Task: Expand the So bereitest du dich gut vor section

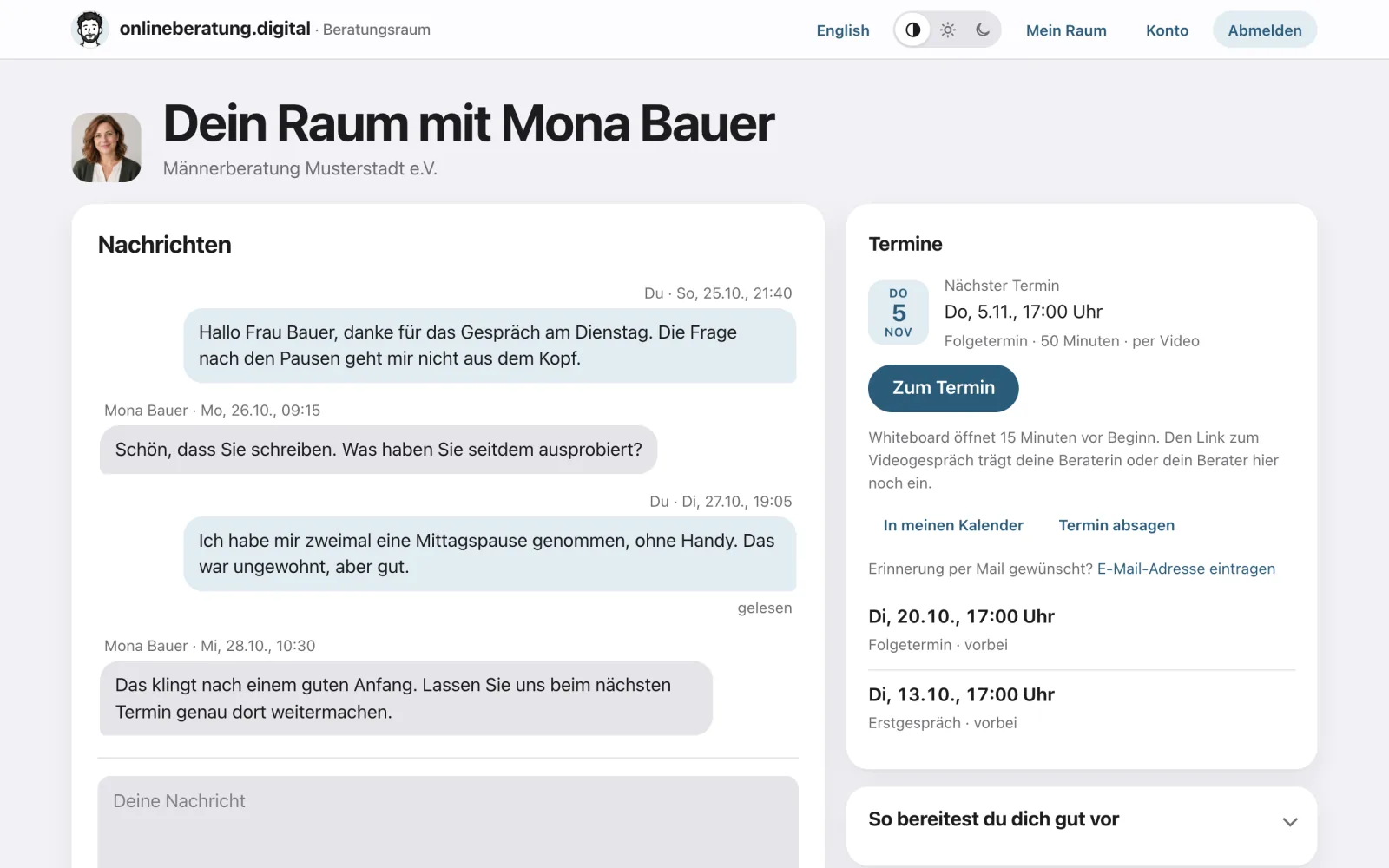Action: pyautogui.click(x=1082, y=820)
